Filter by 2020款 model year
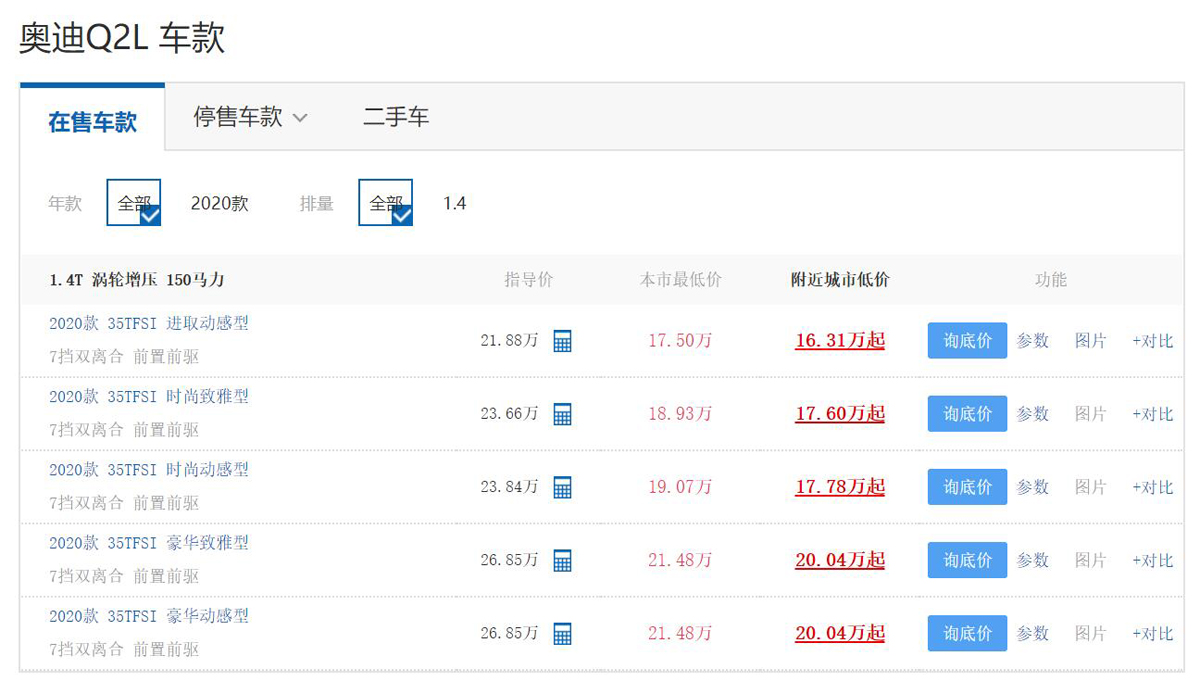 tap(220, 203)
